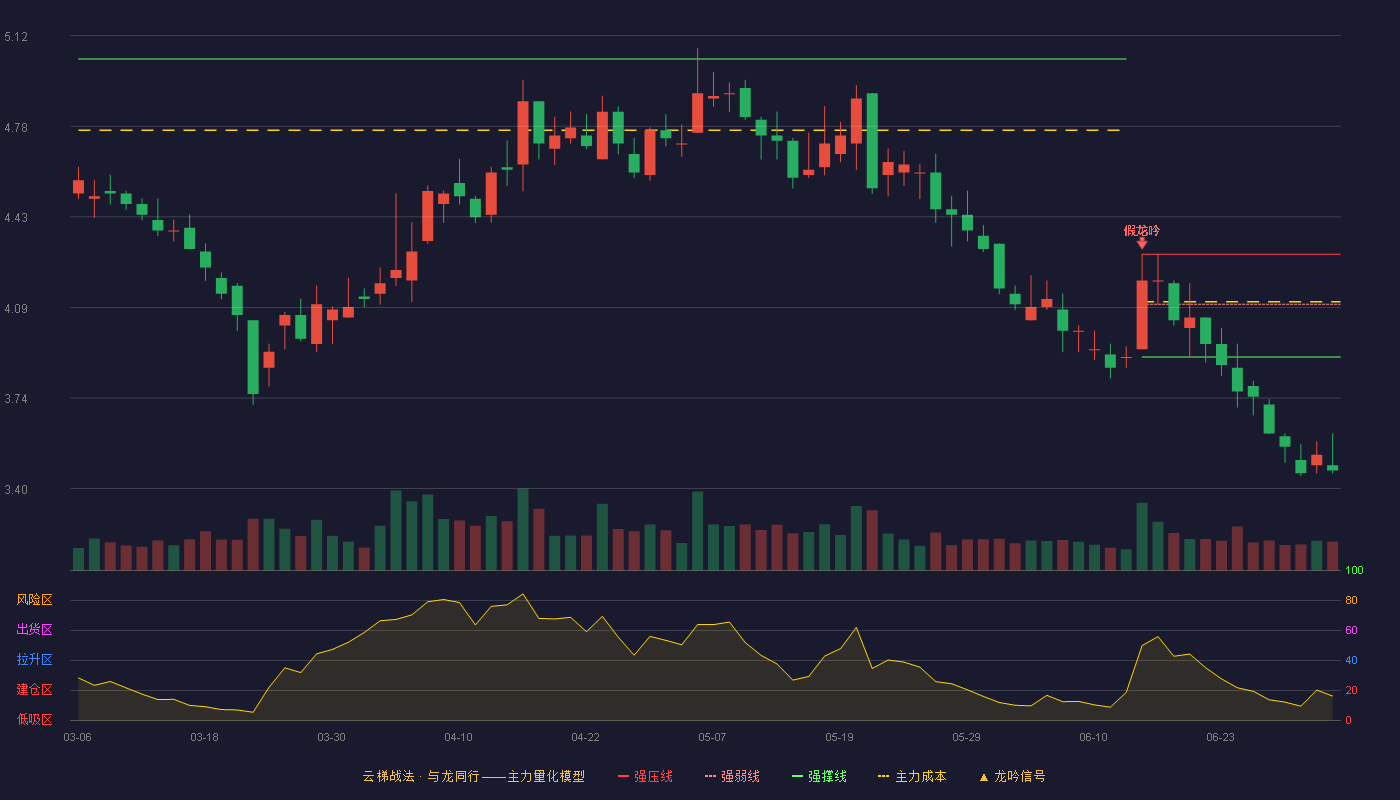
Task: Click the 4.43 price axis label
Action: [x=16, y=218]
